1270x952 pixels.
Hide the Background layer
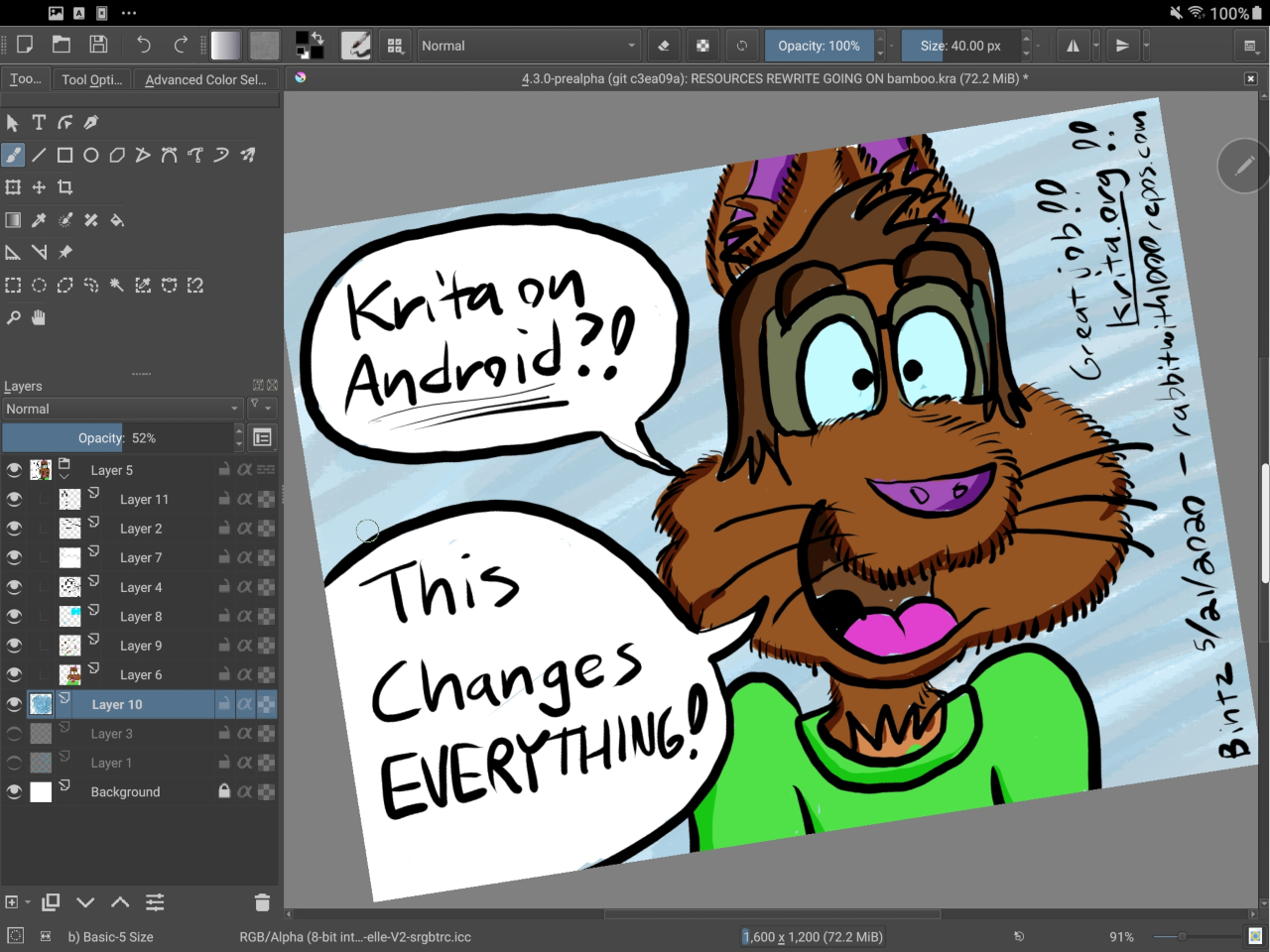click(14, 792)
